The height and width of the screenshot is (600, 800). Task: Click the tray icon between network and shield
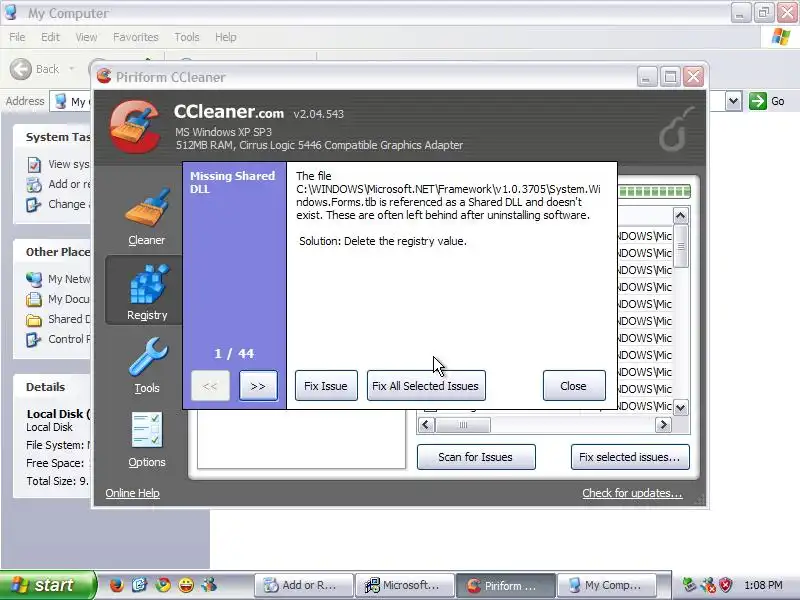coord(708,585)
